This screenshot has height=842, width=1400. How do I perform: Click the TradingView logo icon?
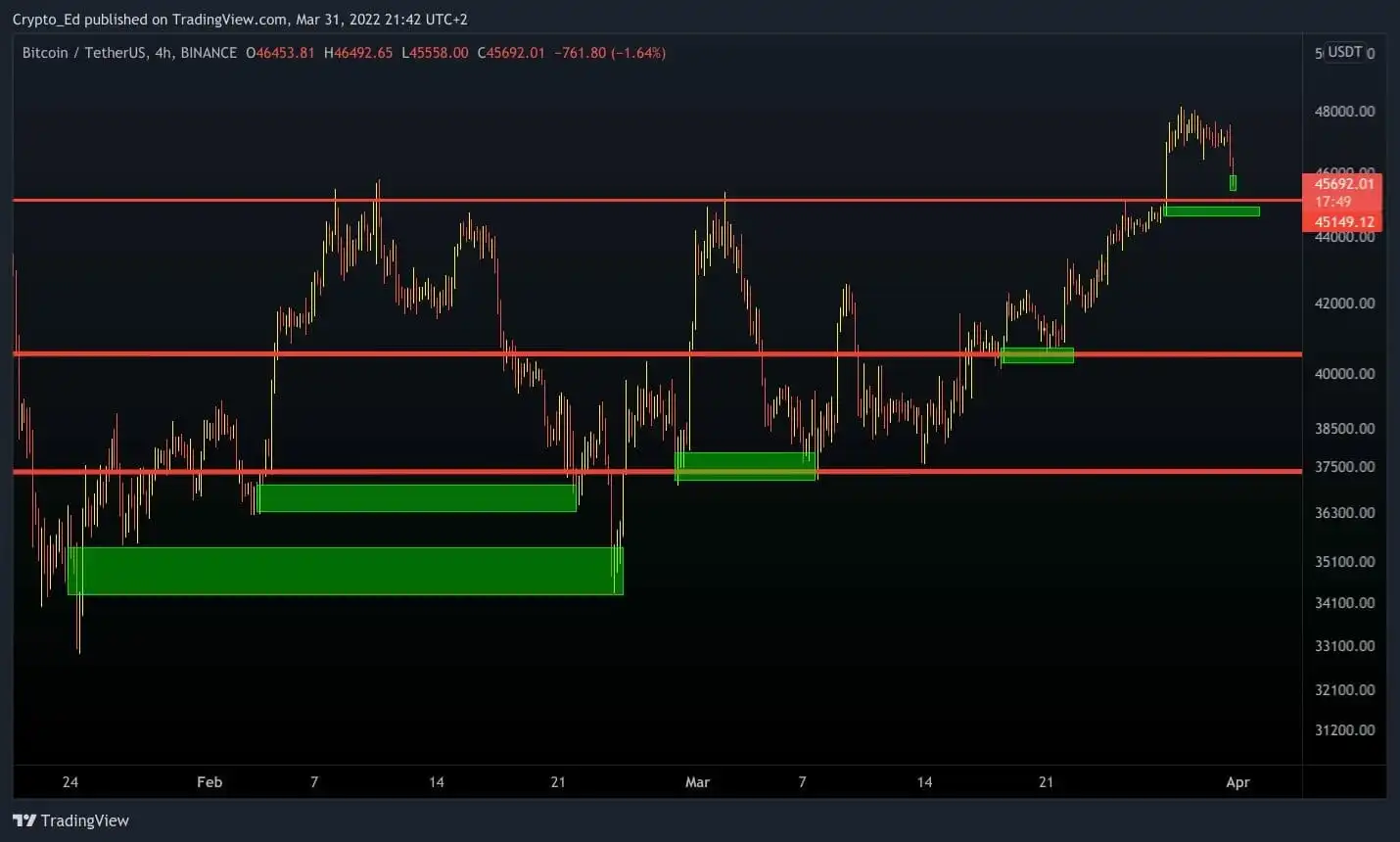pos(24,820)
